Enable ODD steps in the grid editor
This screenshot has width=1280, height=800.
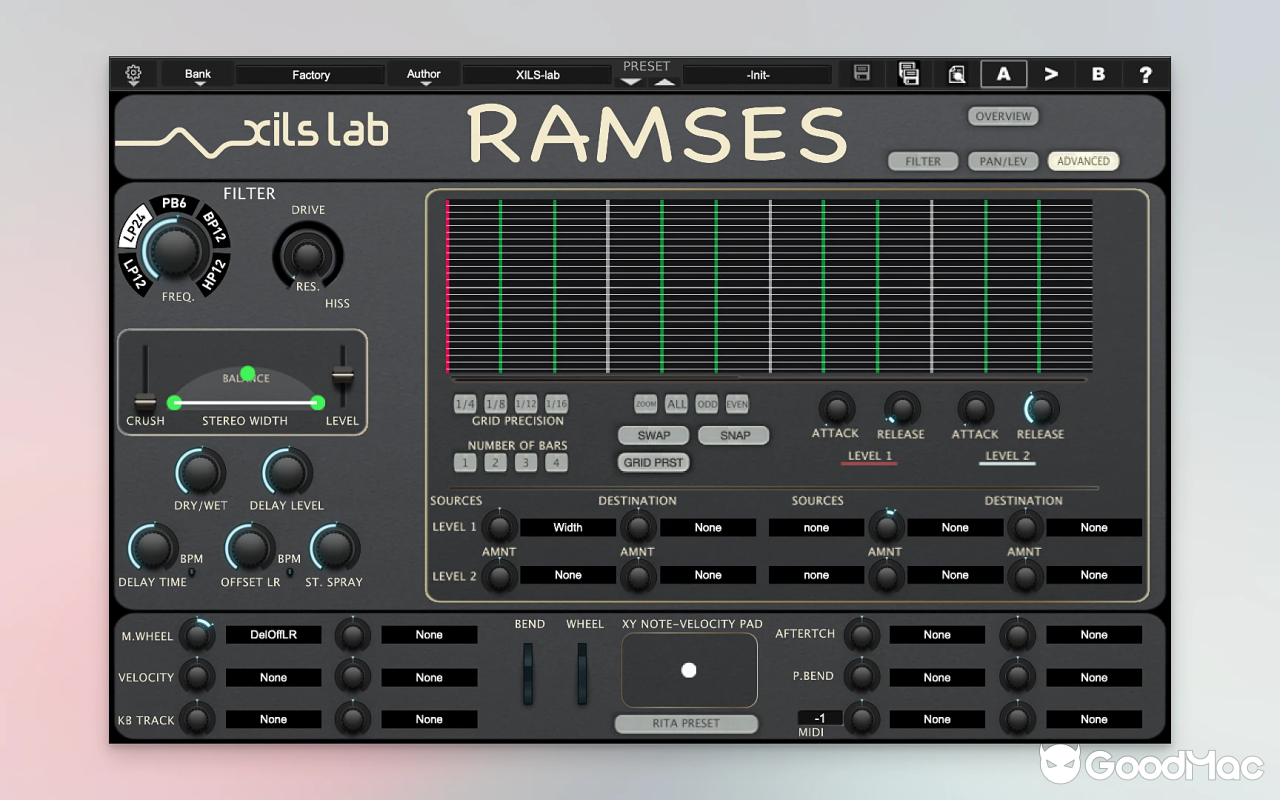(707, 403)
